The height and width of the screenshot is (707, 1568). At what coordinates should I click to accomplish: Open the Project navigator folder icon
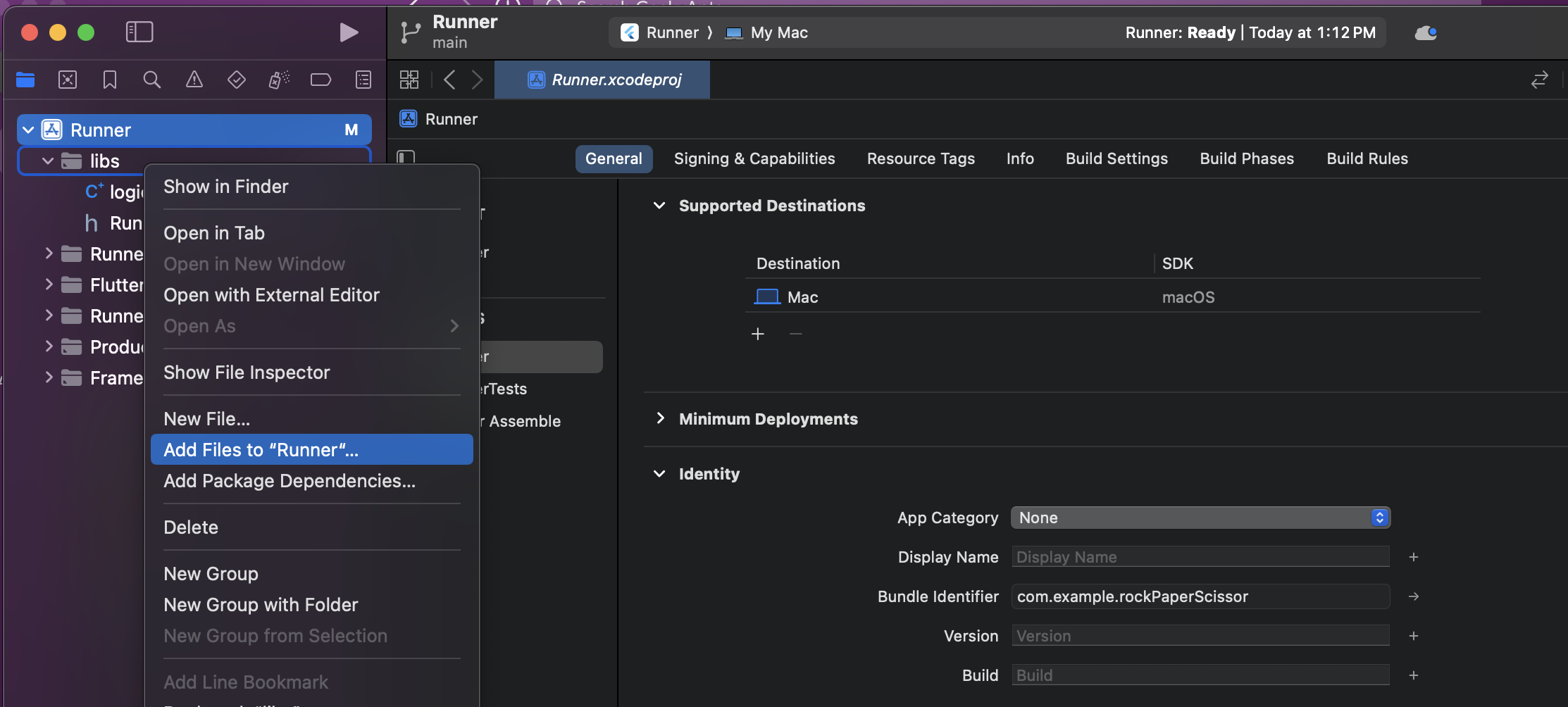coord(25,80)
